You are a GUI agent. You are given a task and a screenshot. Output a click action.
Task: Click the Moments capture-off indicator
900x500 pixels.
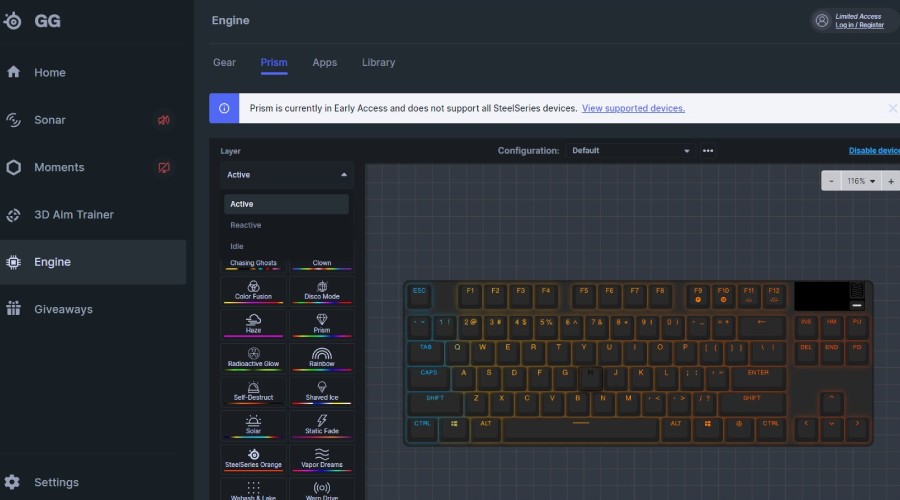point(164,167)
